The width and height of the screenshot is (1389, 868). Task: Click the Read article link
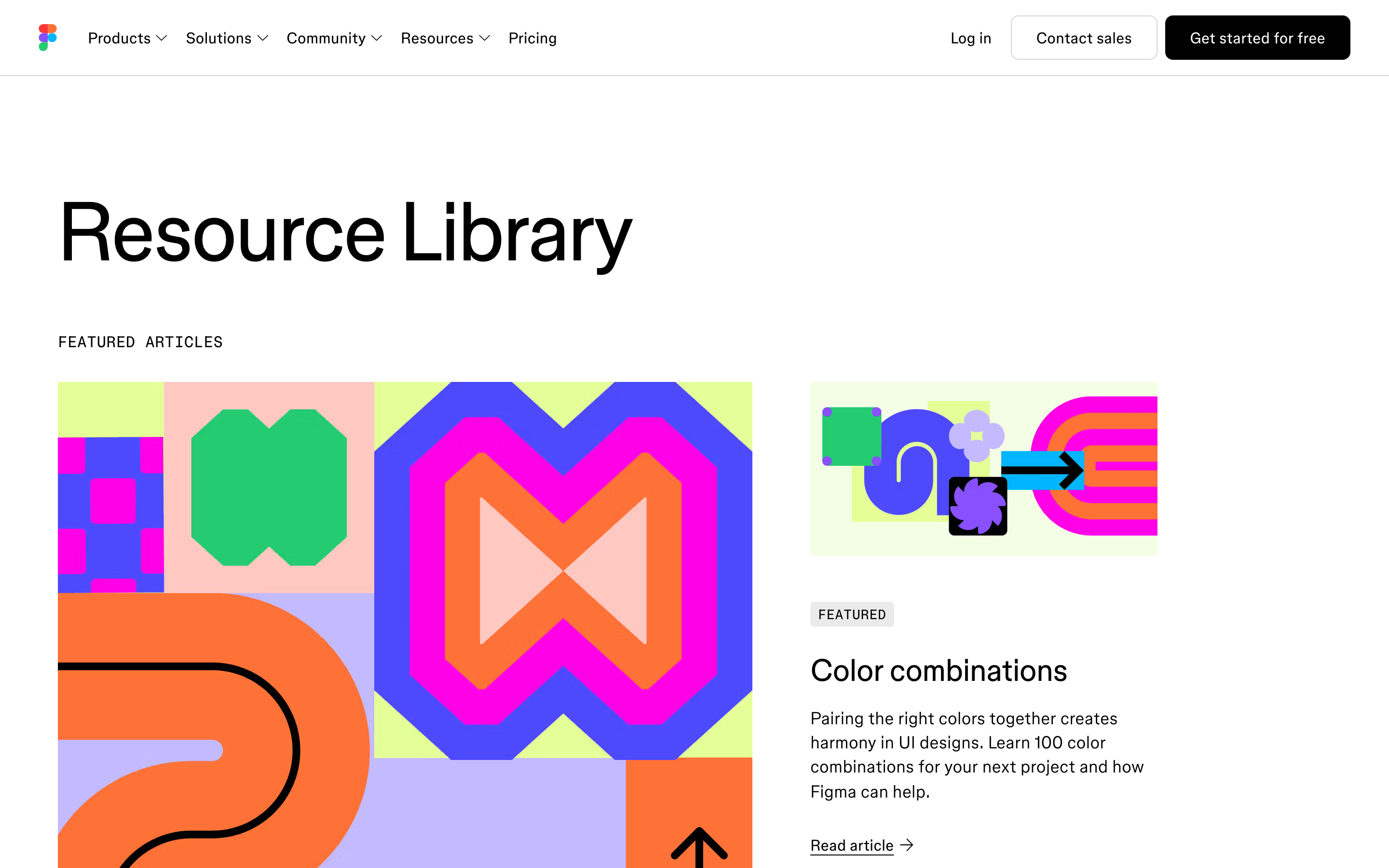(852, 845)
